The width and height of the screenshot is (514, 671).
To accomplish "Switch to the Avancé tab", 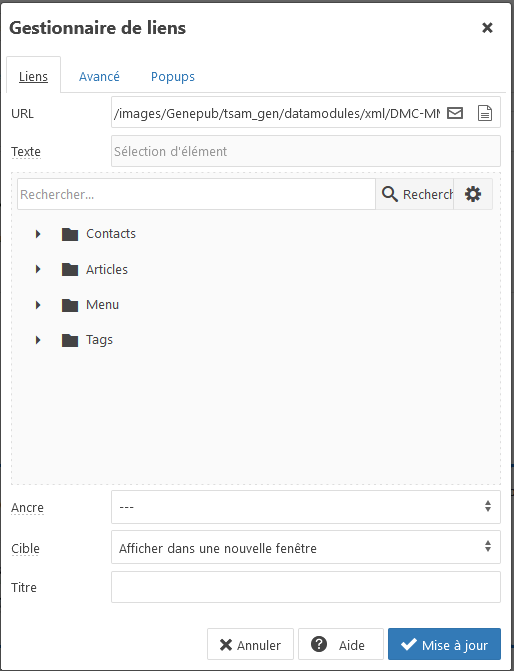I will (x=99, y=77).
